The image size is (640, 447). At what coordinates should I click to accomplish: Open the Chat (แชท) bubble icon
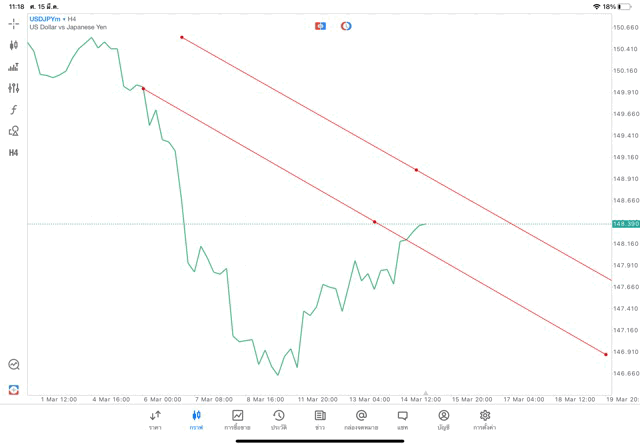(x=402, y=419)
